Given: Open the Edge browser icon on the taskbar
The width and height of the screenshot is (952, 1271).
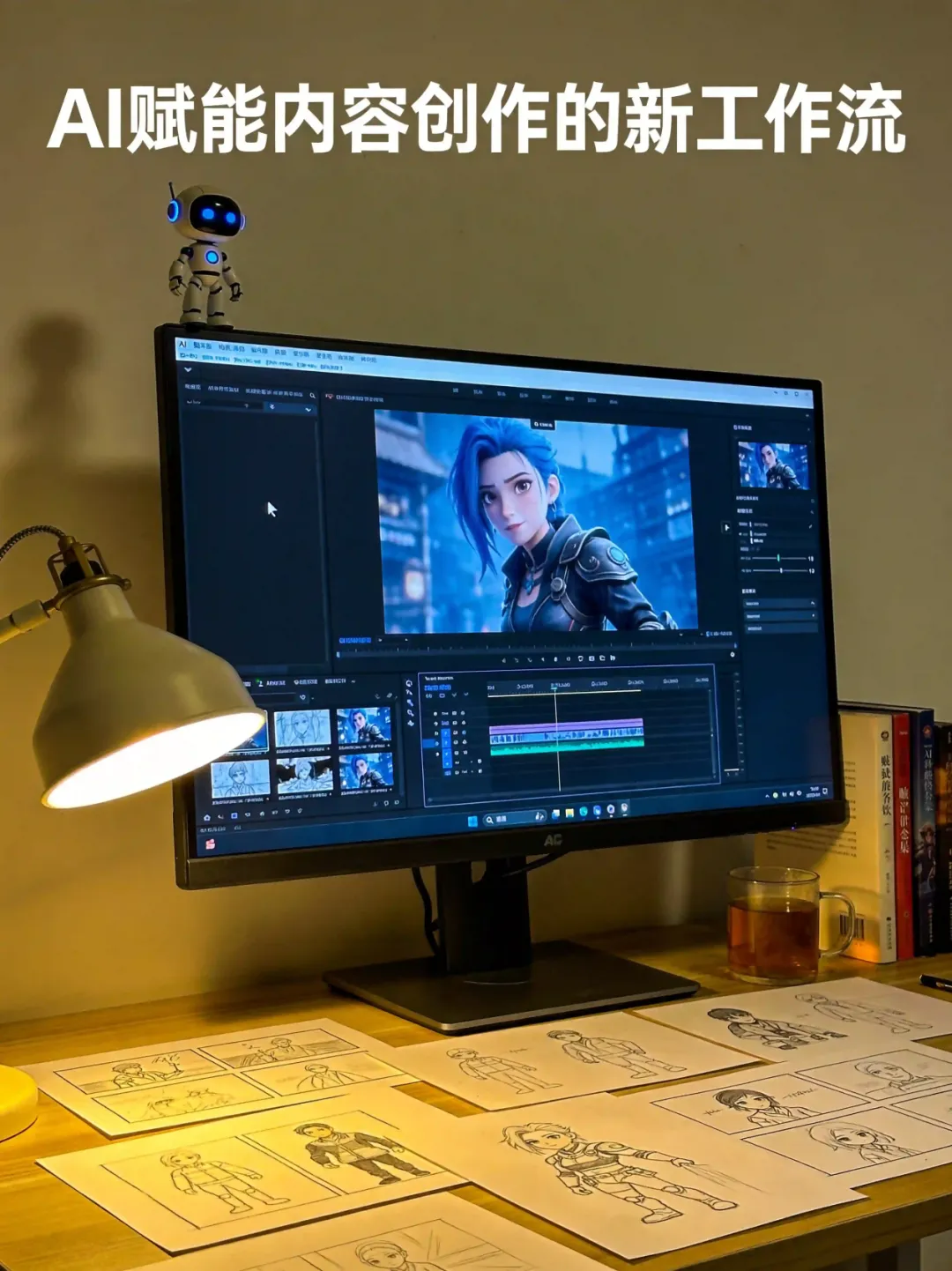Looking at the screenshot, I should pyautogui.click(x=584, y=812).
